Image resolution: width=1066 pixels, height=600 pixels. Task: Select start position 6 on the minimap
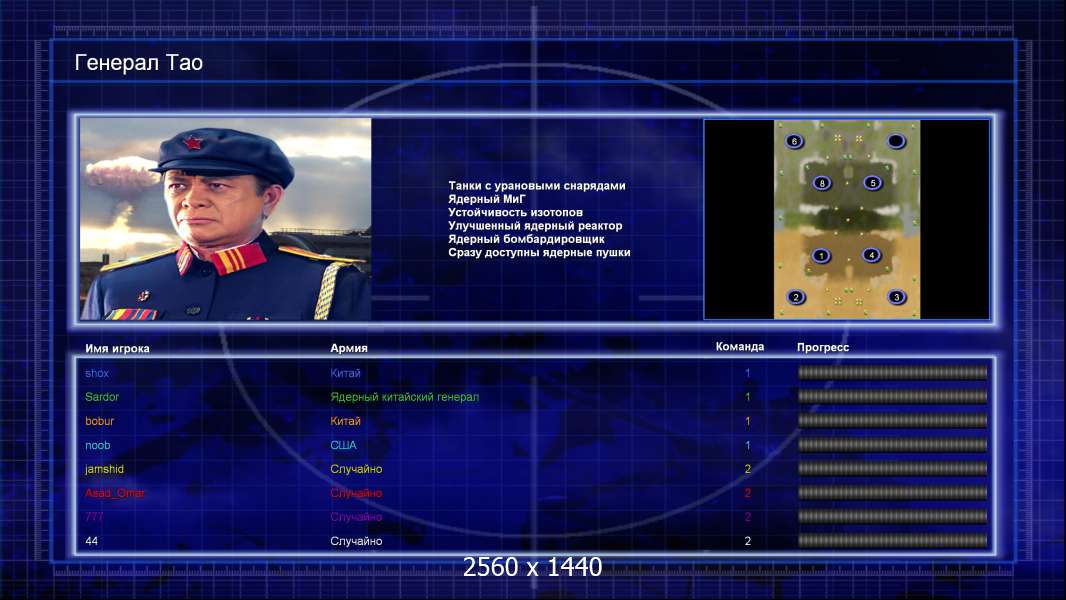(794, 141)
